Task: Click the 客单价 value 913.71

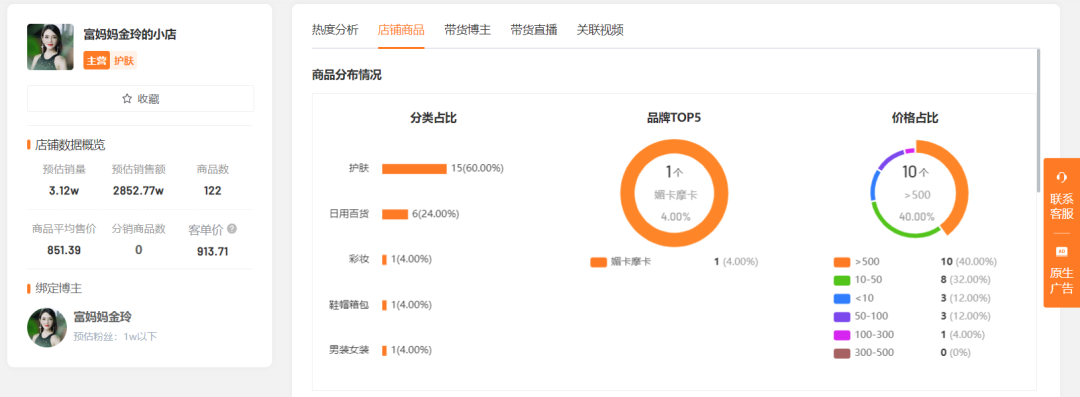Action: pyautogui.click(x=213, y=252)
